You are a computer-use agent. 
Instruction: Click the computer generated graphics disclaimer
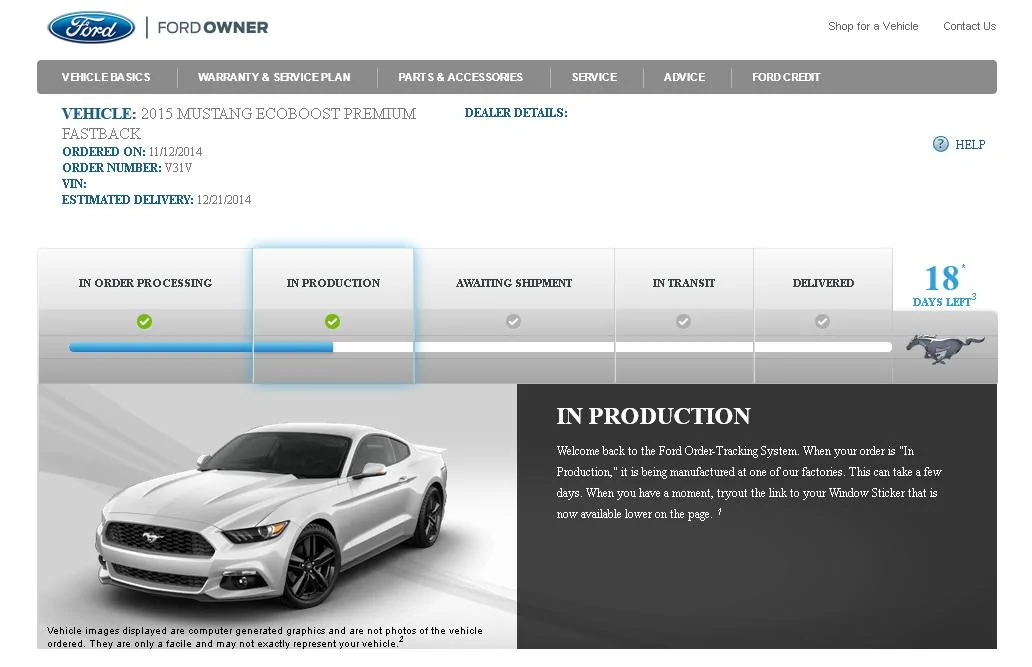tap(265, 637)
